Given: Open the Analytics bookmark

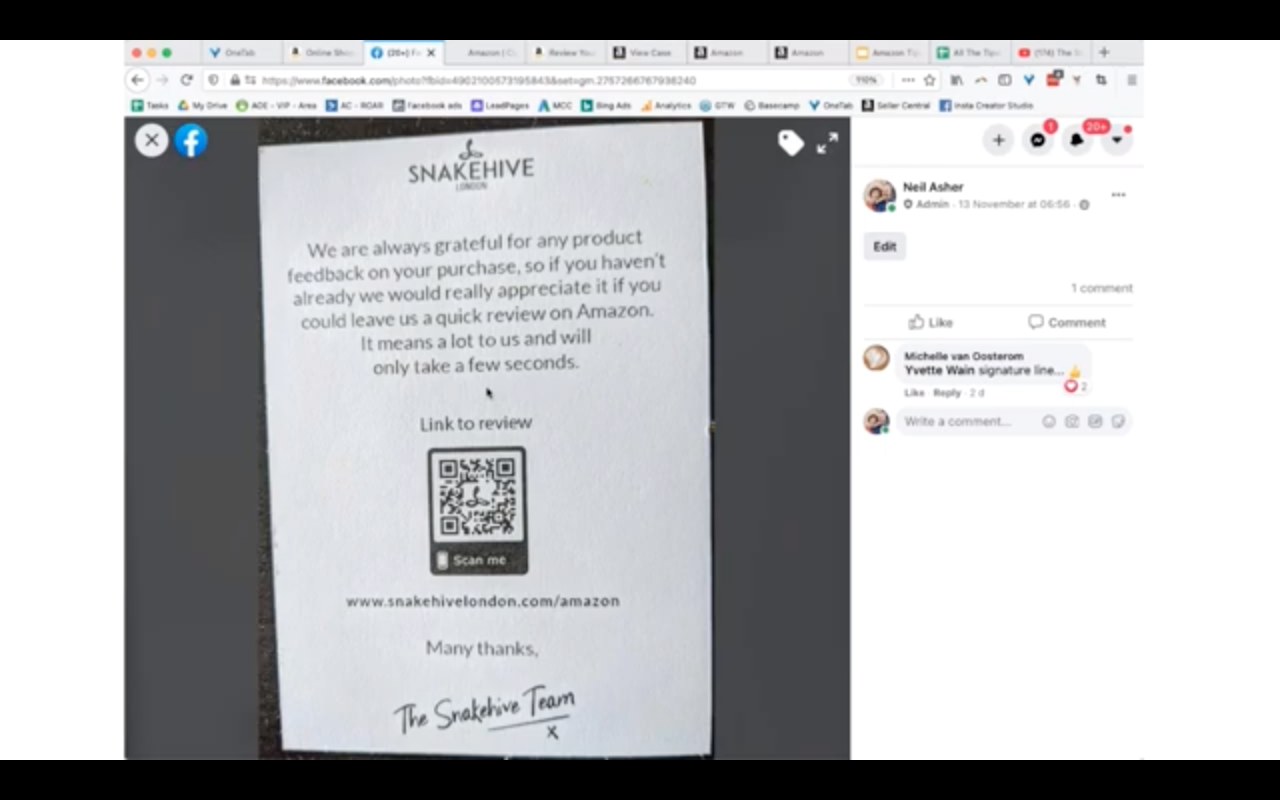Looking at the screenshot, I should click(x=666, y=105).
